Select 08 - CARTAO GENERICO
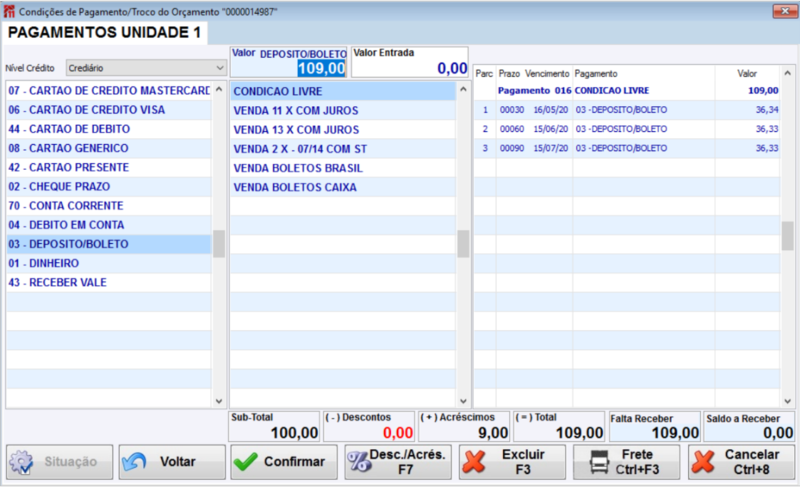Image resolution: width=800 pixels, height=487 pixels. pos(109,148)
